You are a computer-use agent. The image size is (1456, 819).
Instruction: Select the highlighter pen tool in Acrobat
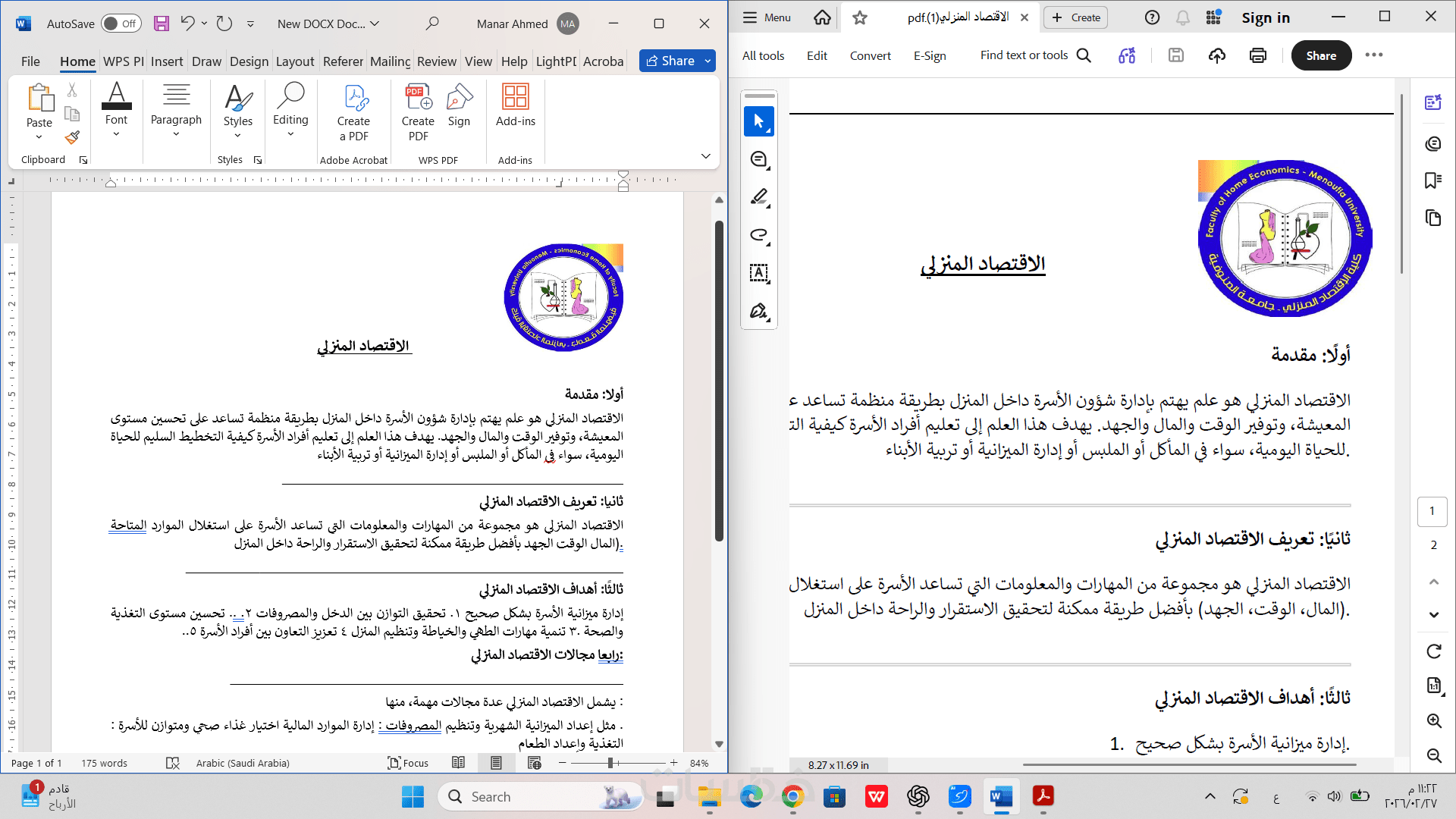pyautogui.click(x=759, y=197)
